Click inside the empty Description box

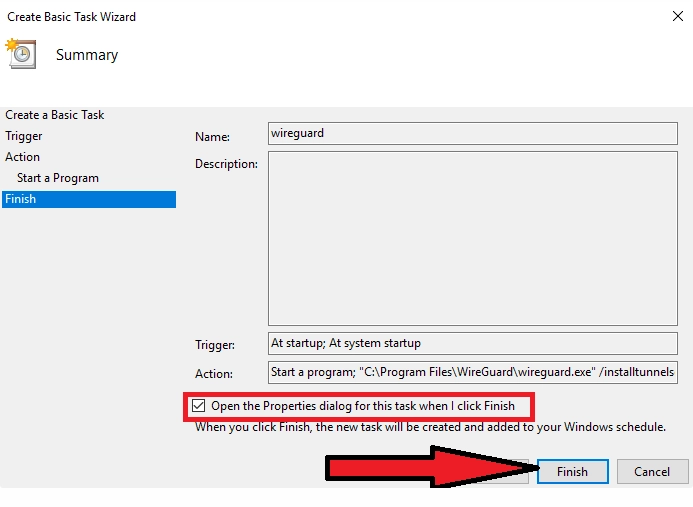pyautogui.click(x=472, y=239)
